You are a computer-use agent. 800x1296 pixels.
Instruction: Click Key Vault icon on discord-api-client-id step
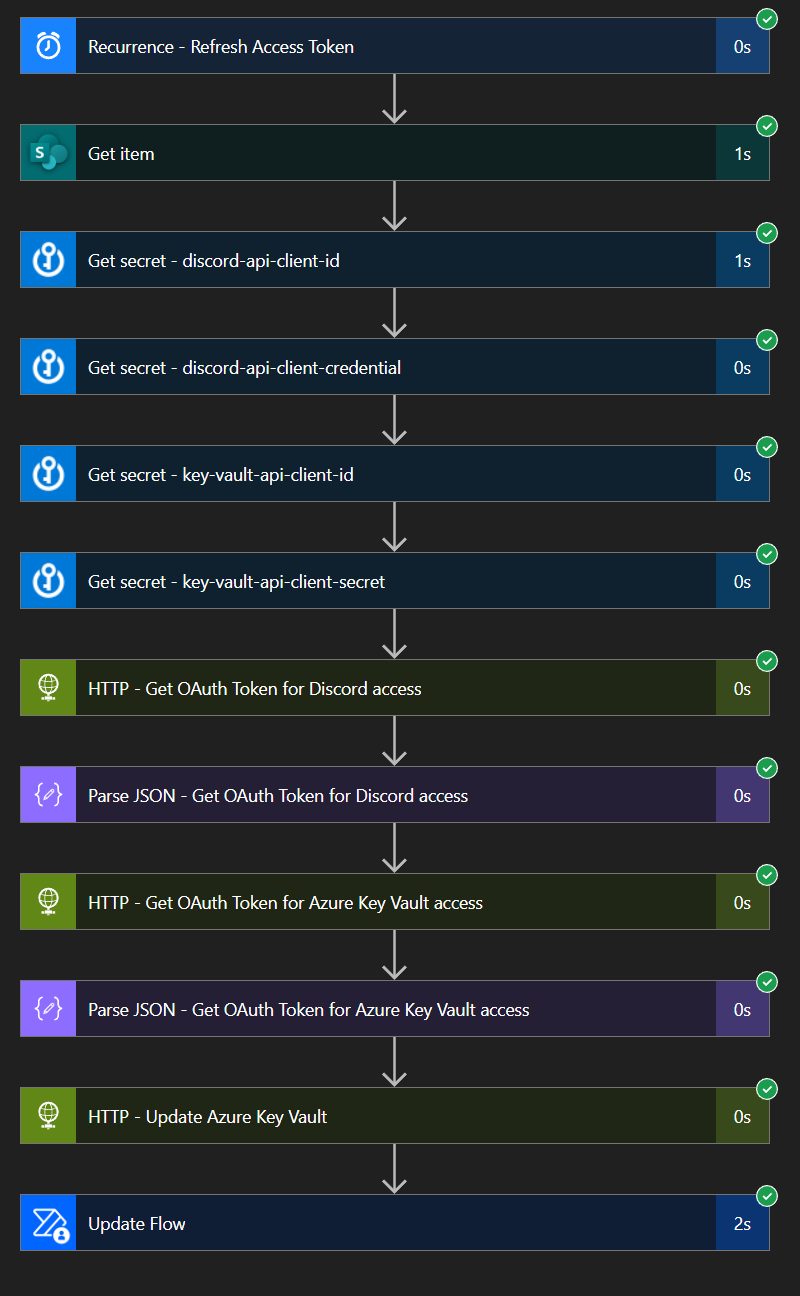point(45,259)
